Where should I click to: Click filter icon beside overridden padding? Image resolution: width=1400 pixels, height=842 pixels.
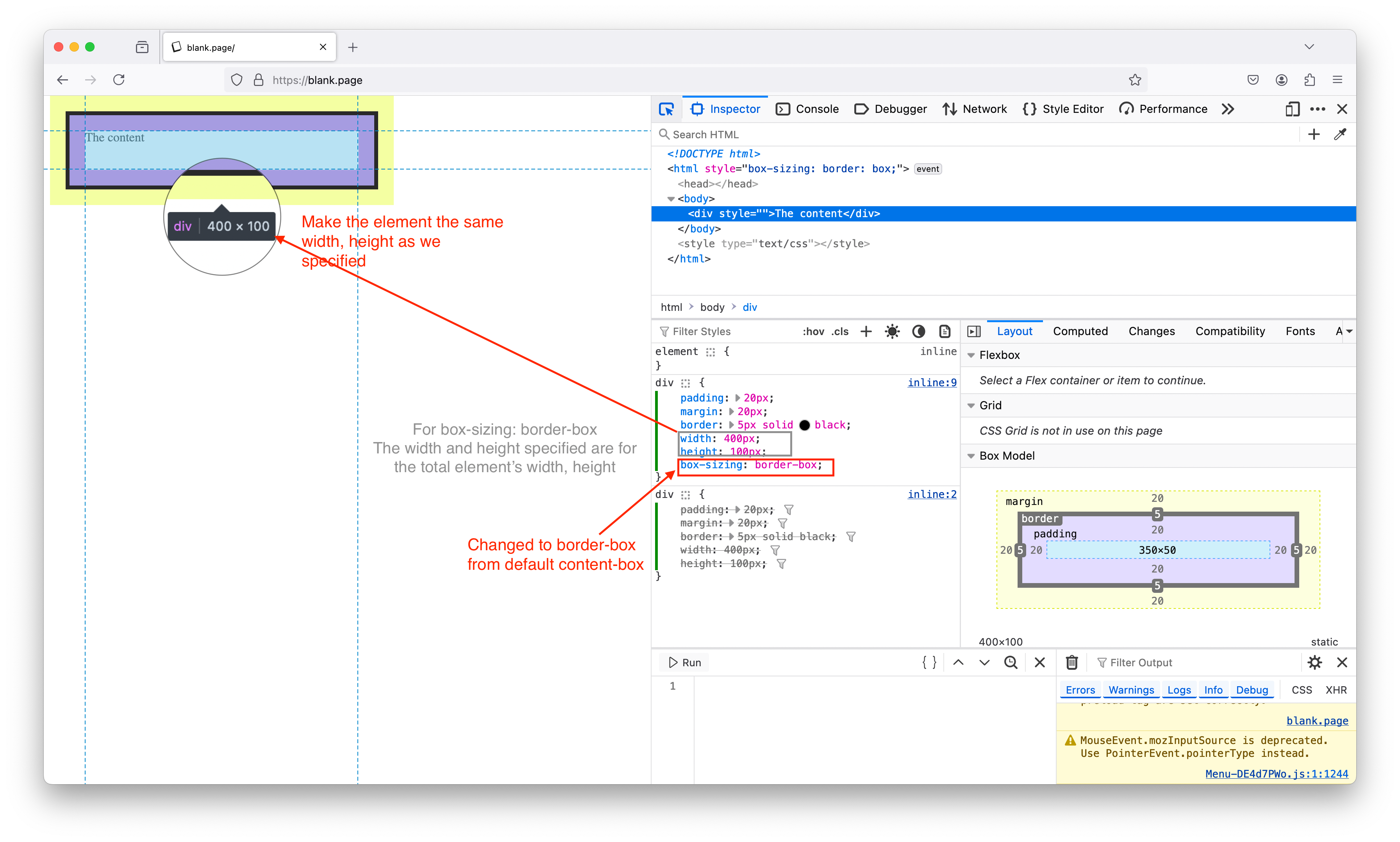click(788, 510)
